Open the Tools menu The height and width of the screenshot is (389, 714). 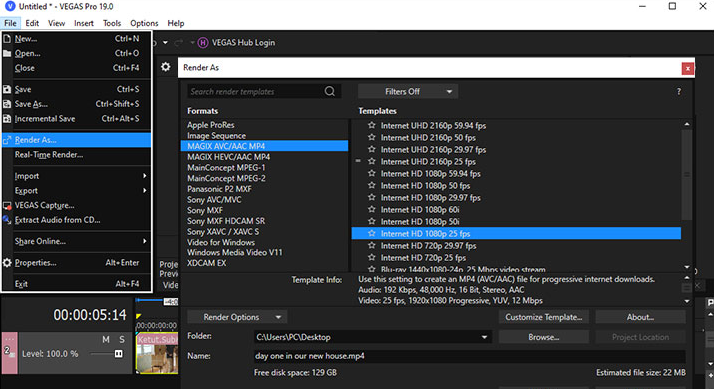(112, 23)
